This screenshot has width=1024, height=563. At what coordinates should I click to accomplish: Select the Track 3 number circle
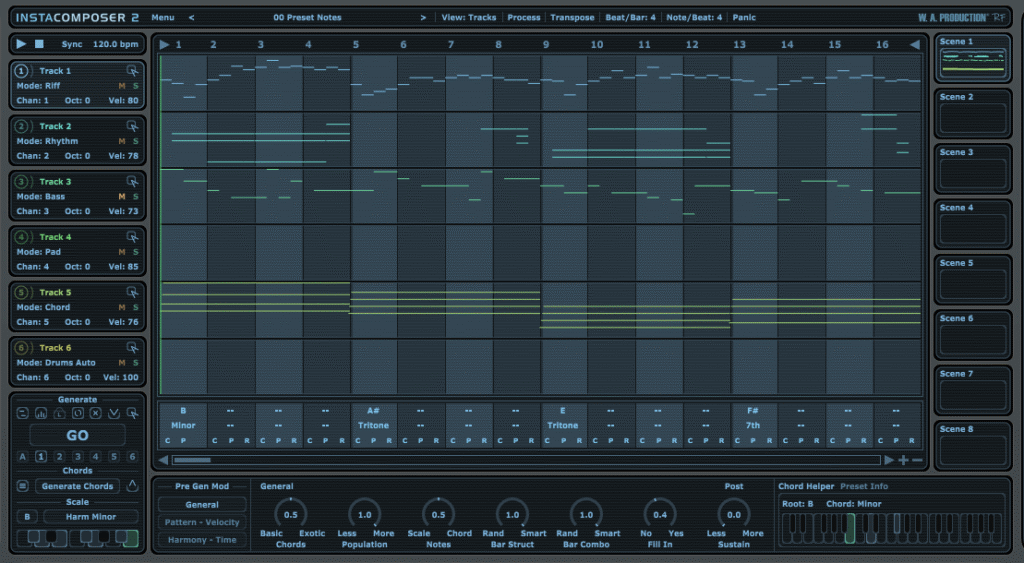click(22, 182)
